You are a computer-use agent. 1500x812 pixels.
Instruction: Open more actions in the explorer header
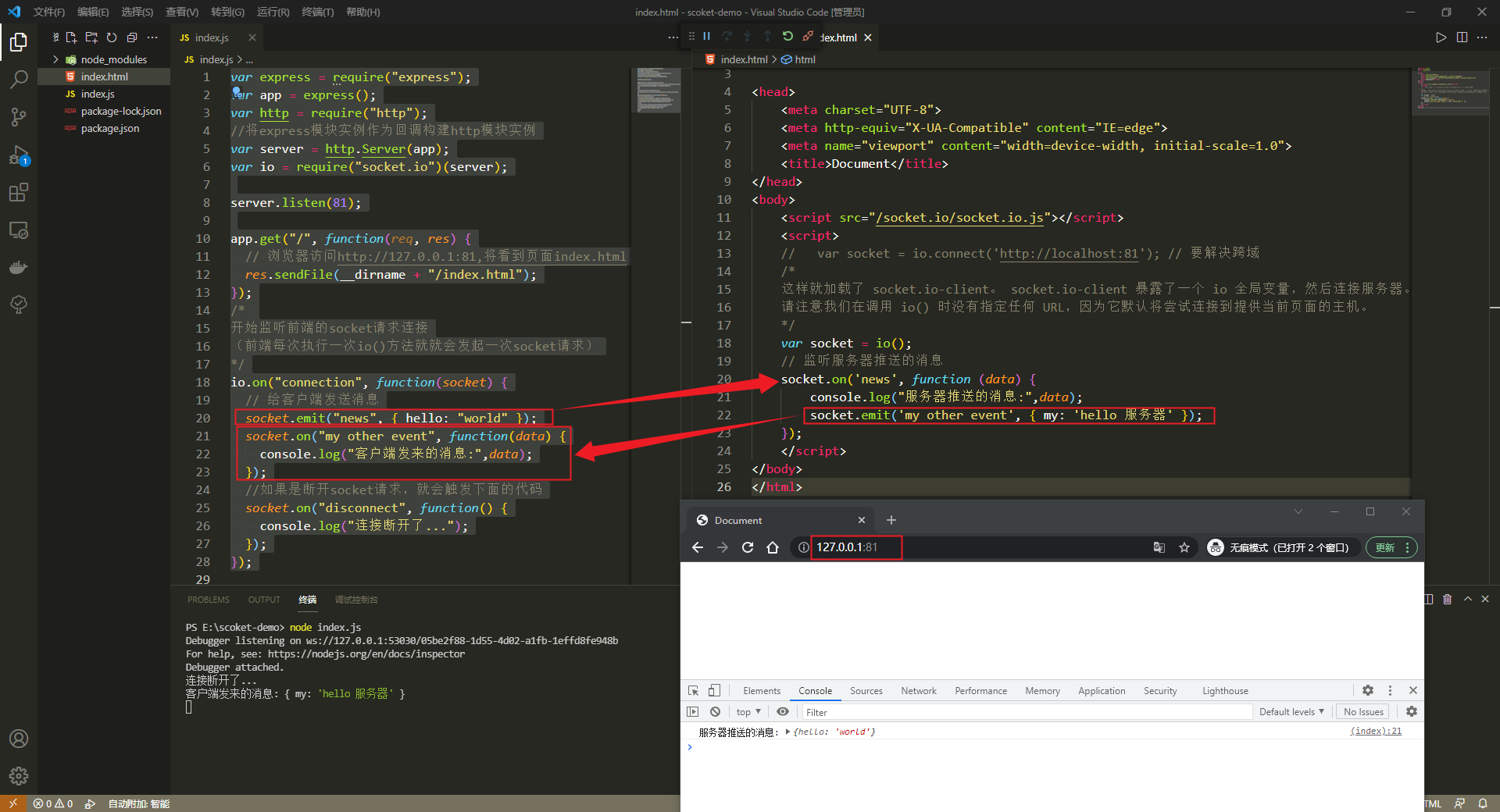point(152,37)
